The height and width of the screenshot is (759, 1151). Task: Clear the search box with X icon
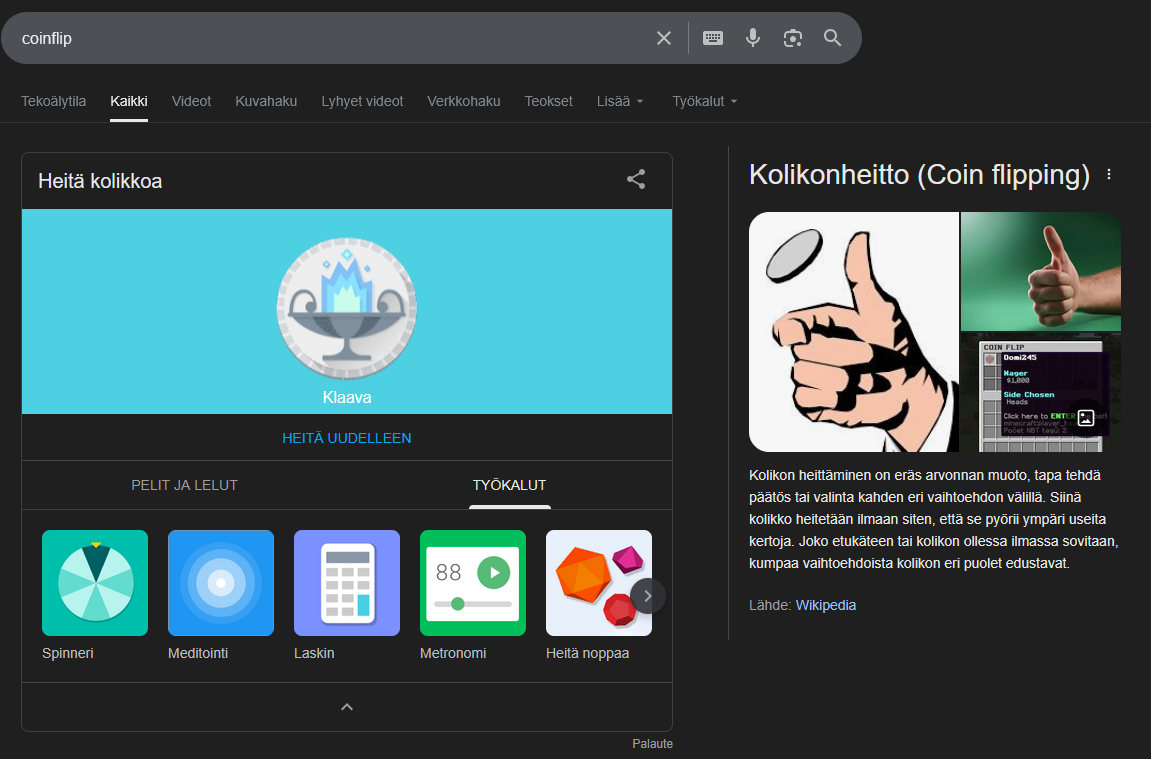(664, 38)
